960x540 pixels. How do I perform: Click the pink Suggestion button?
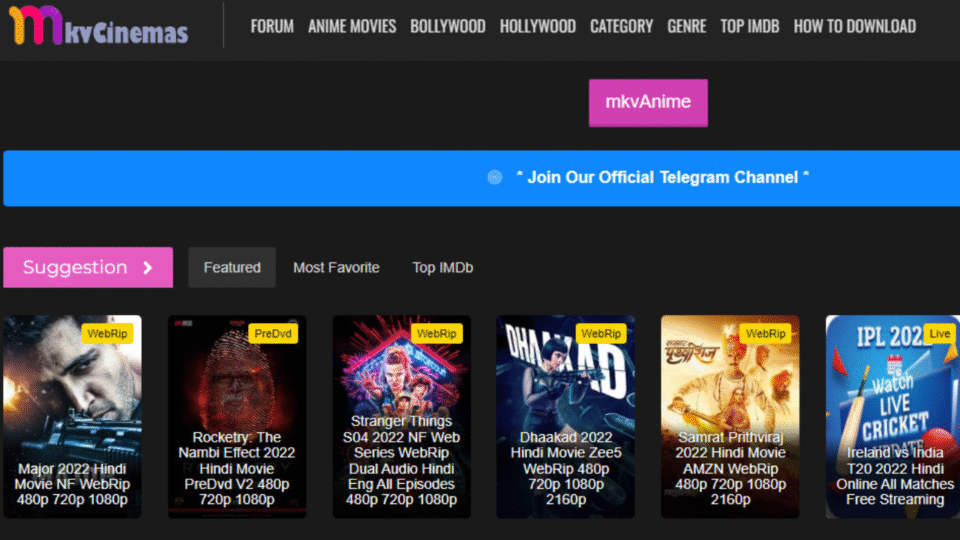(x=88, y=268)
